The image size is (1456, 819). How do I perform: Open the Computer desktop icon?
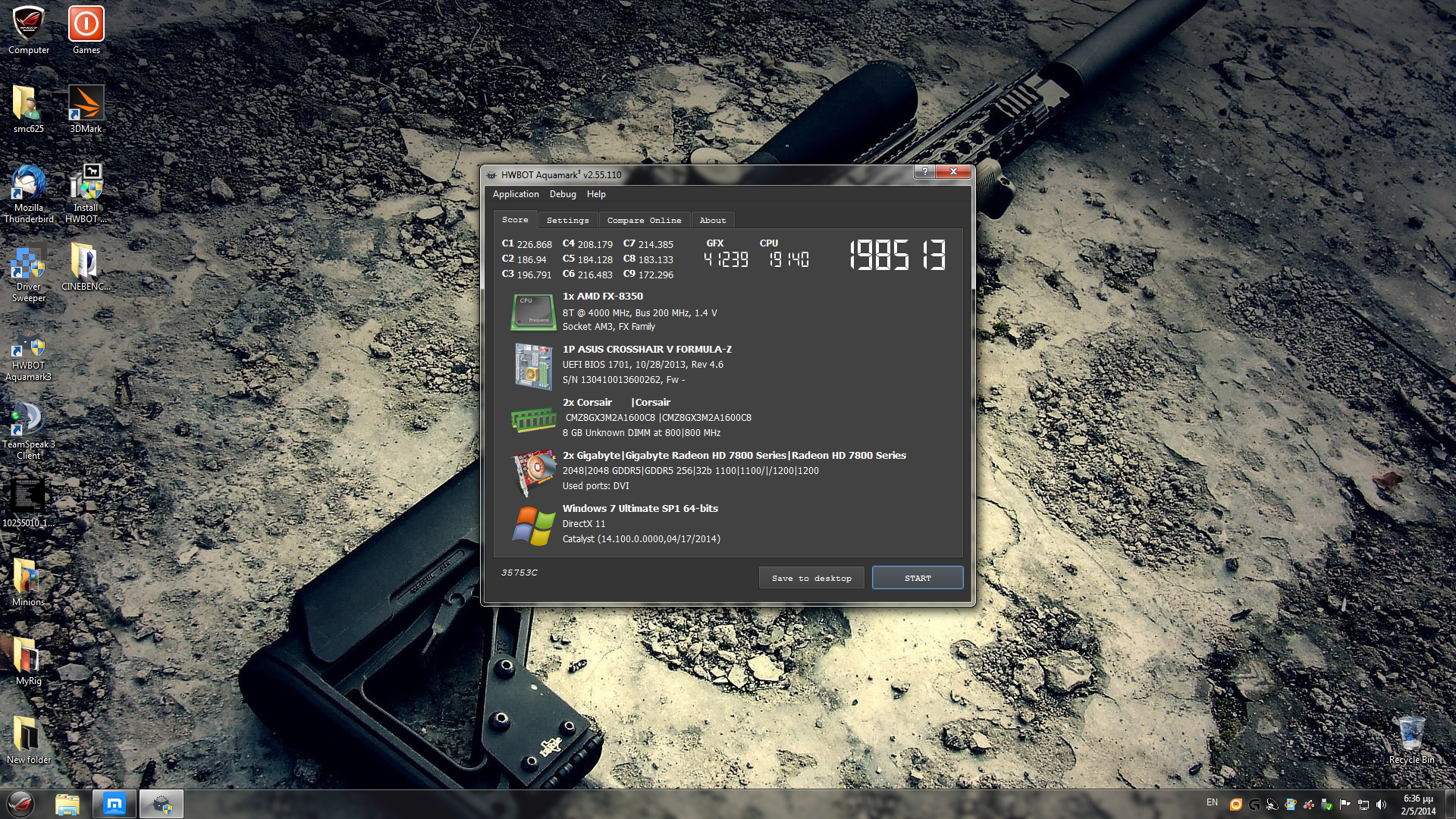click(29, 30)
